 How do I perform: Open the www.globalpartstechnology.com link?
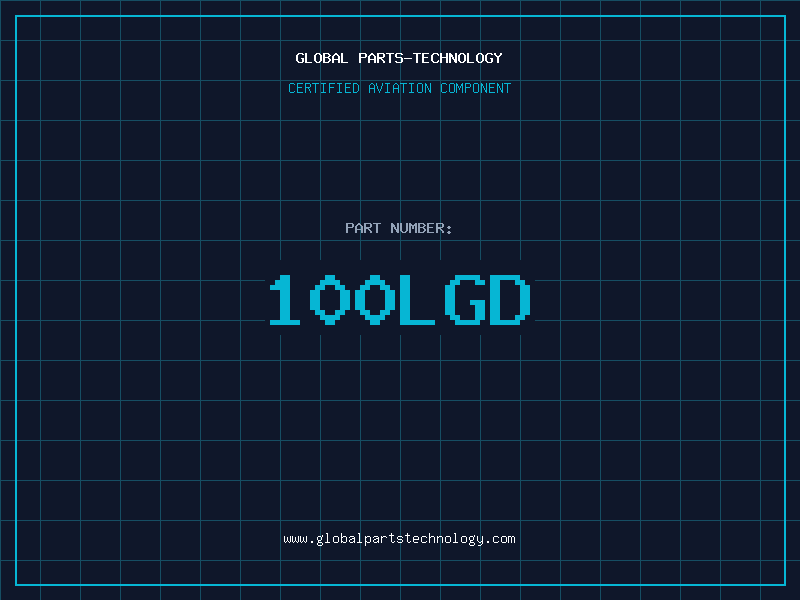tap(399, 539)
